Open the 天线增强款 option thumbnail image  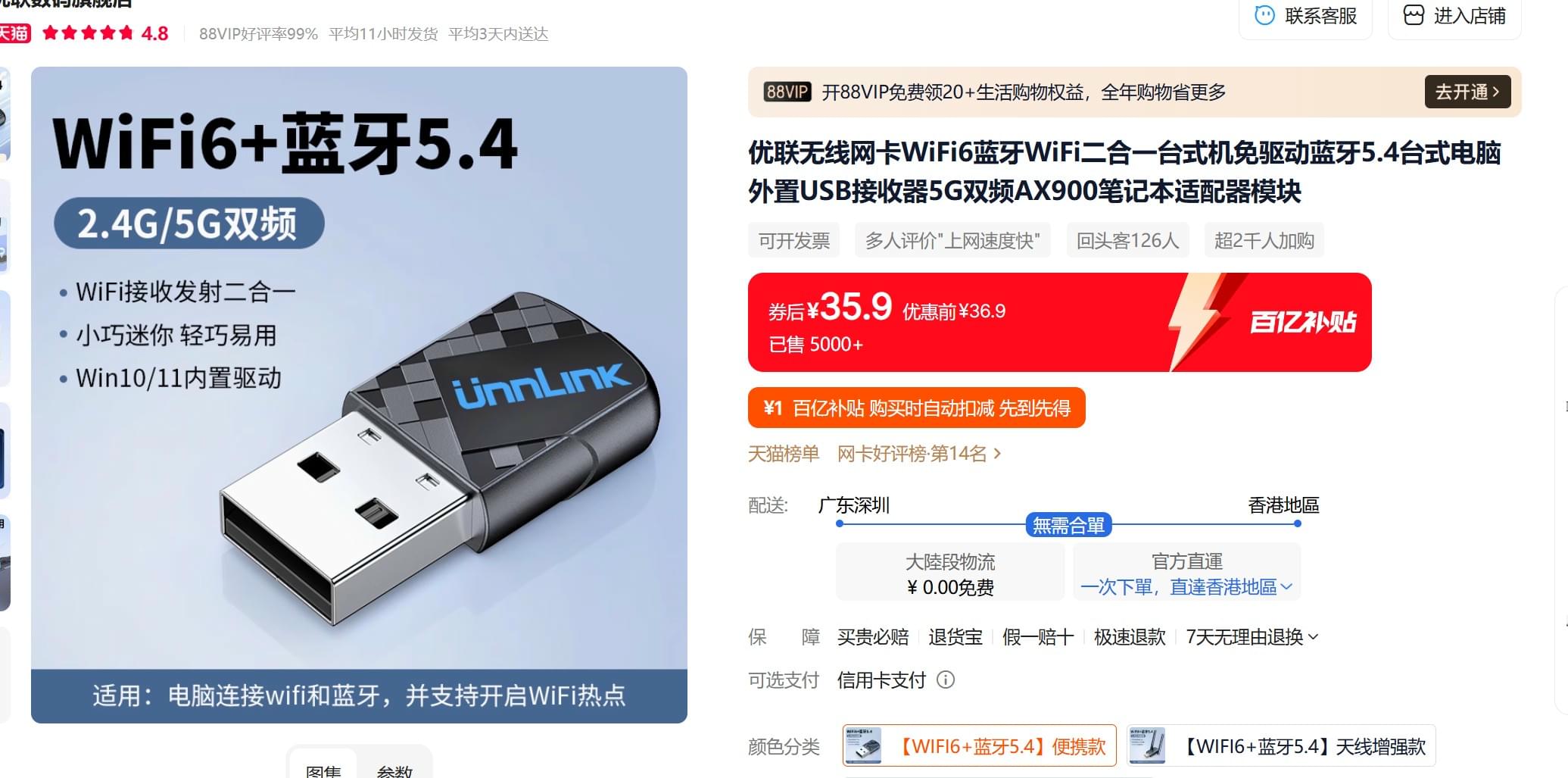click(1147, 746)
